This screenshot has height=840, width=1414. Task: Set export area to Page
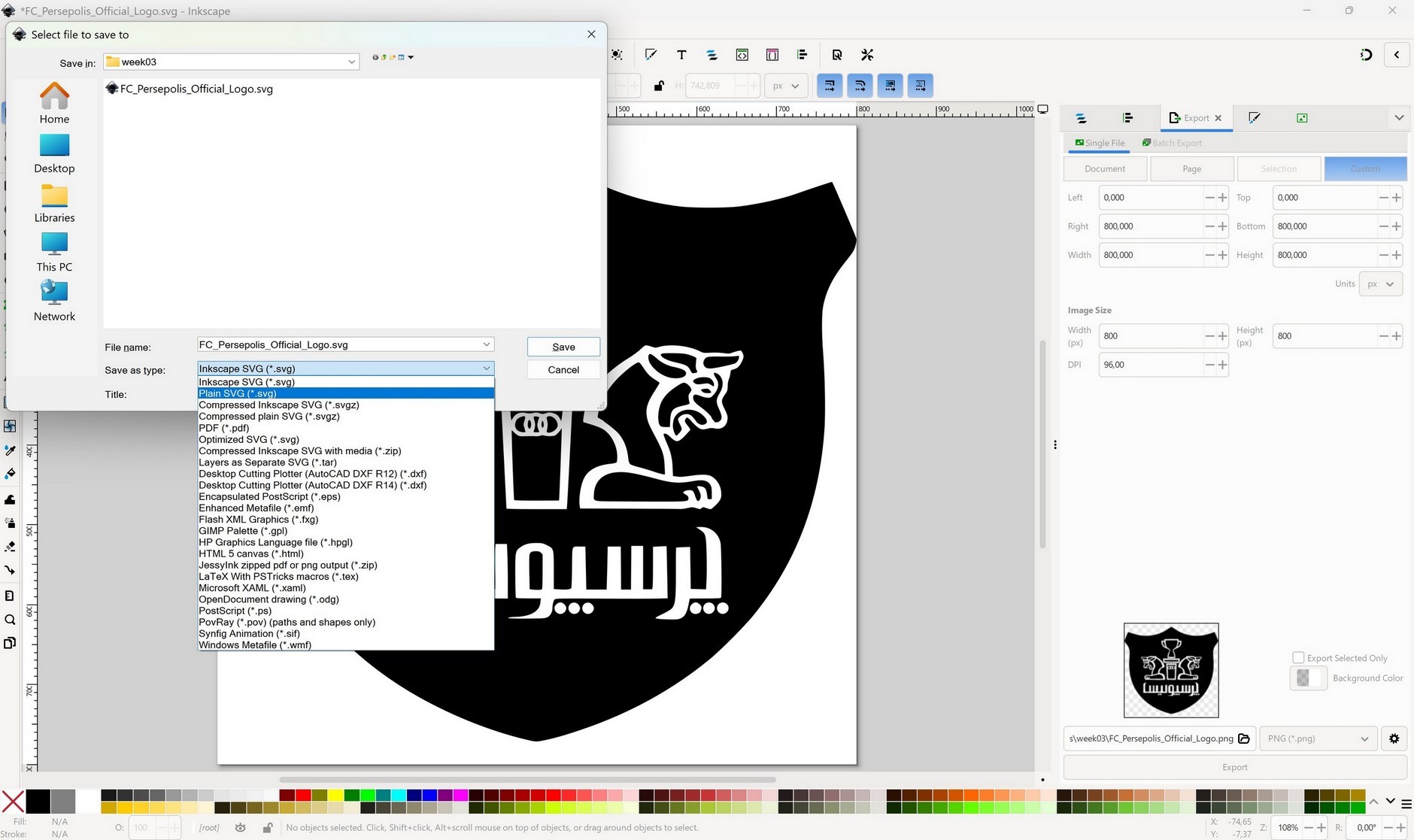(x=1191, y=168)
